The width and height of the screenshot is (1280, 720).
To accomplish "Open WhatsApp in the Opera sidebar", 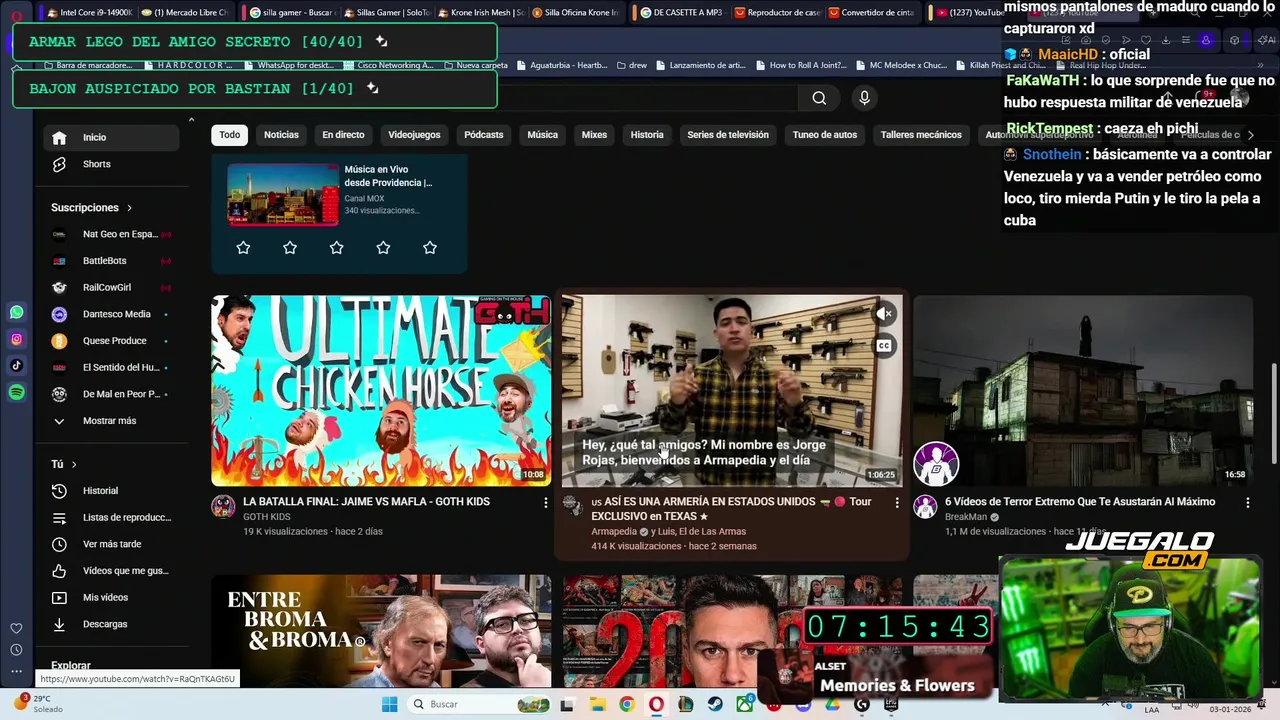I will (x=16, y=313).
